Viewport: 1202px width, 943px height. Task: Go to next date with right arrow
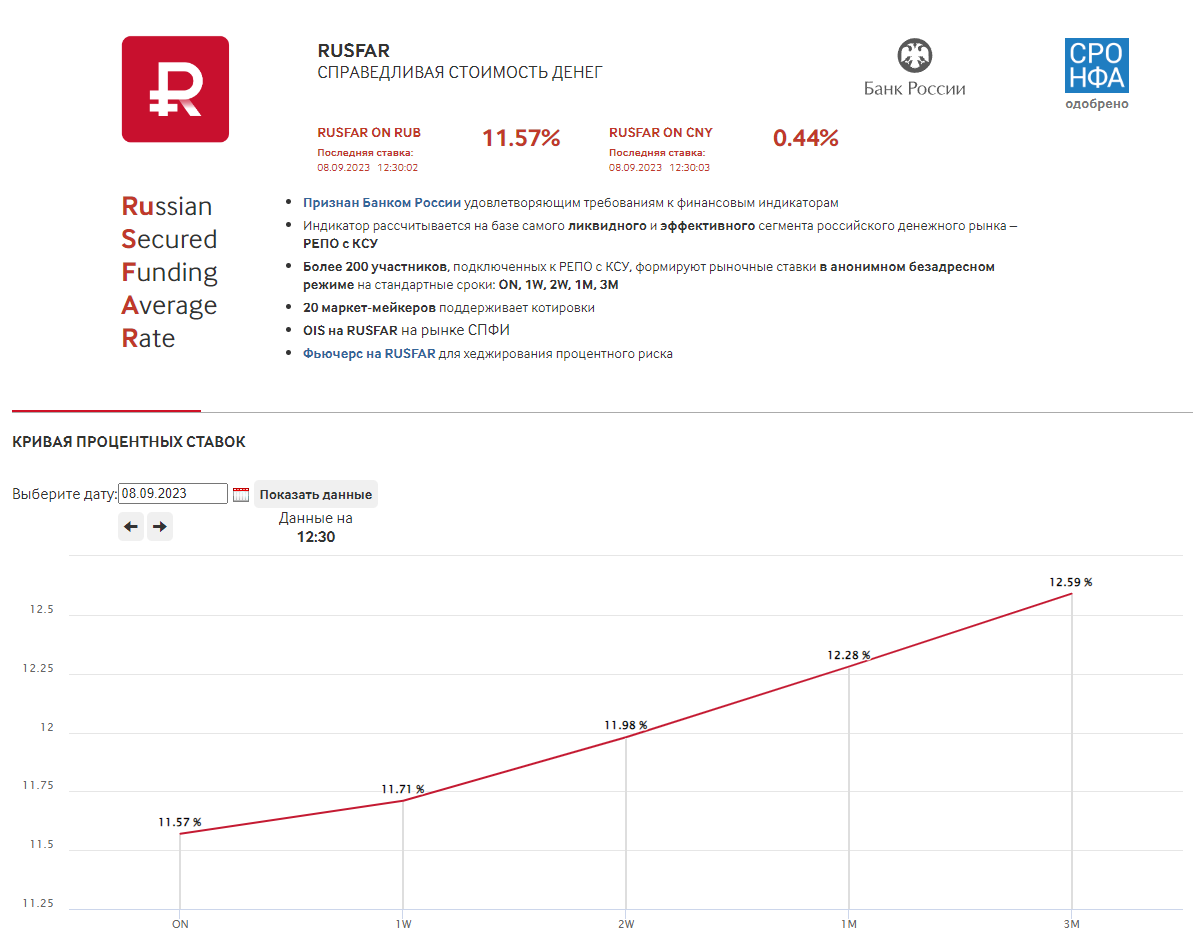(x=160, y=526)
